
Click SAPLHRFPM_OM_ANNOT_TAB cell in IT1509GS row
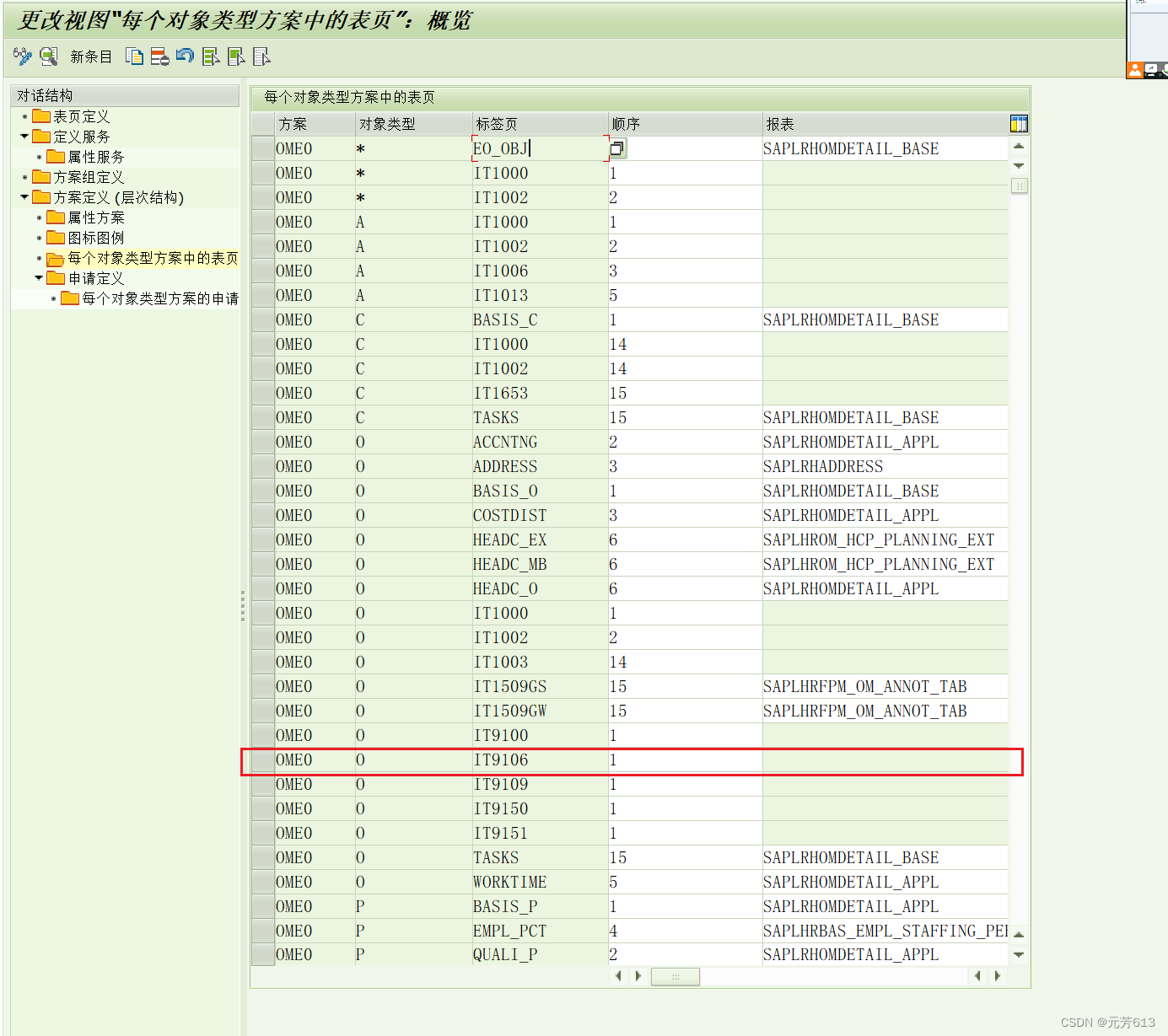(885, 686)
